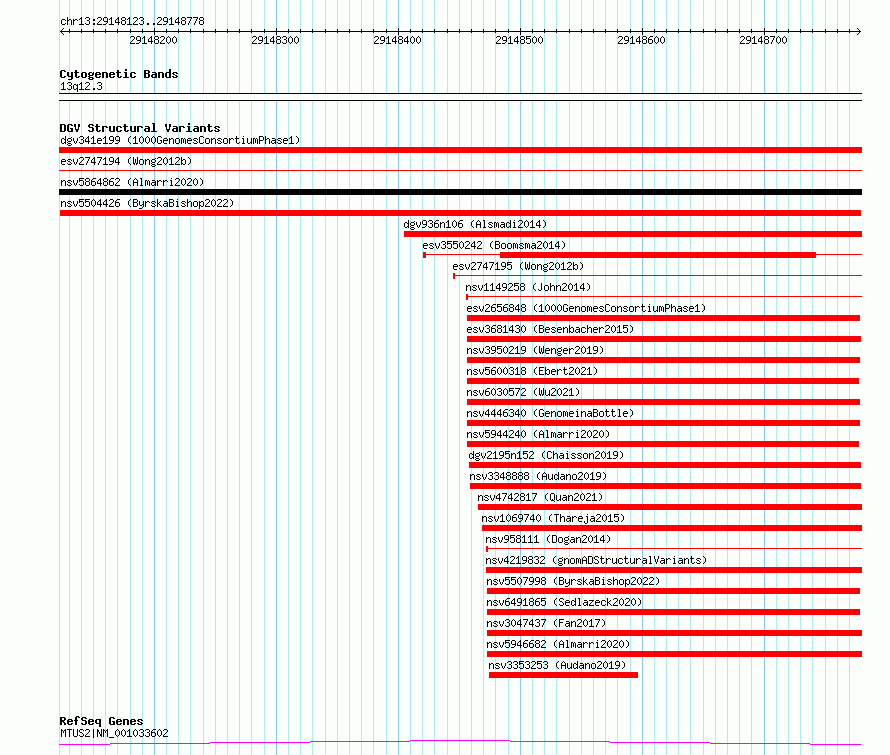890x755 pixels.
Task: Click esv2656848 (1000GenomesConsortiumPhase1) label
Action: point(586,308)
